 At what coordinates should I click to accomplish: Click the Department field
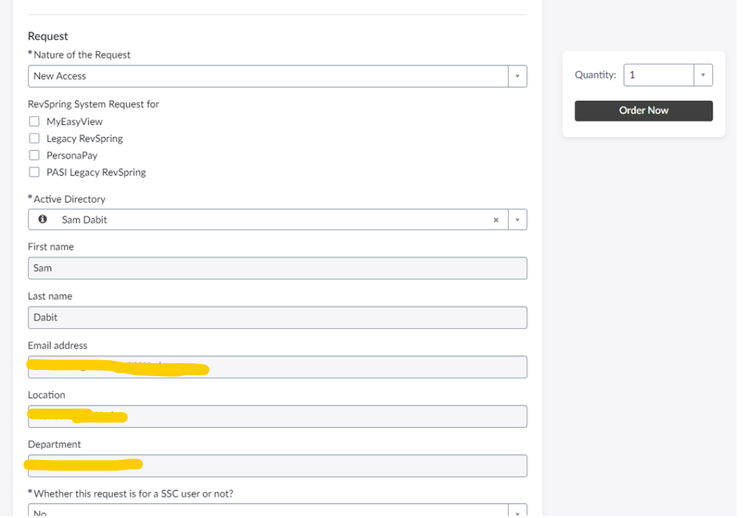coord(278,466)
